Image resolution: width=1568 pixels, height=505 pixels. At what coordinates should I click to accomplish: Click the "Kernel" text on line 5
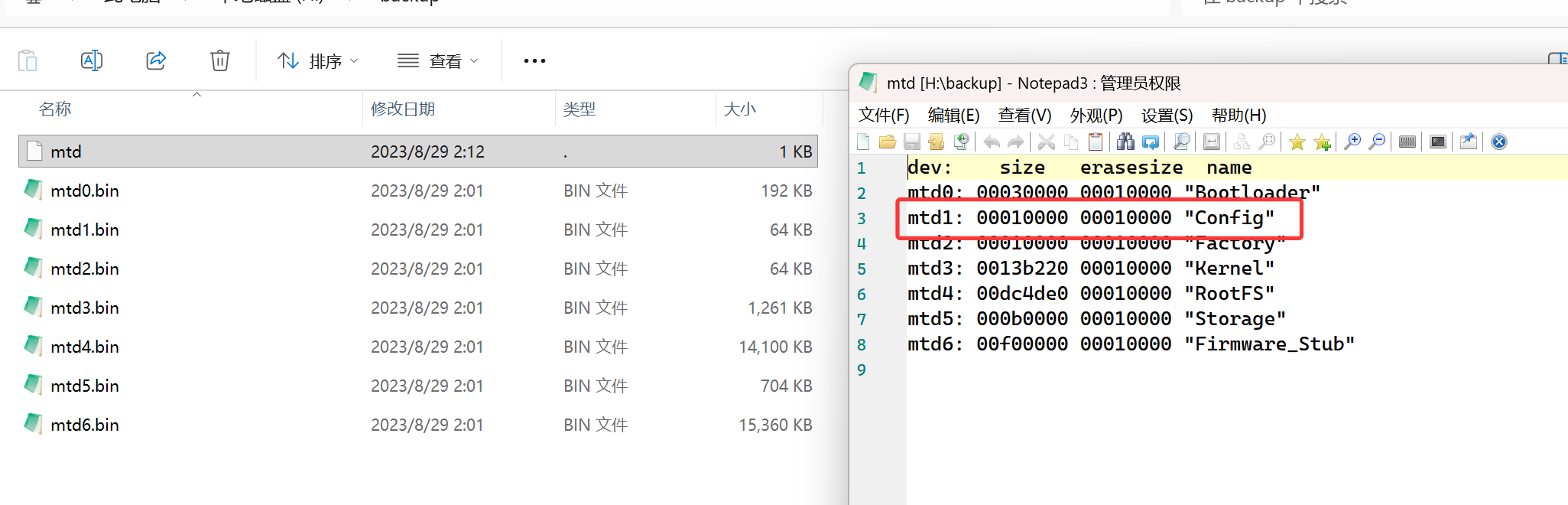(1229, 269)
